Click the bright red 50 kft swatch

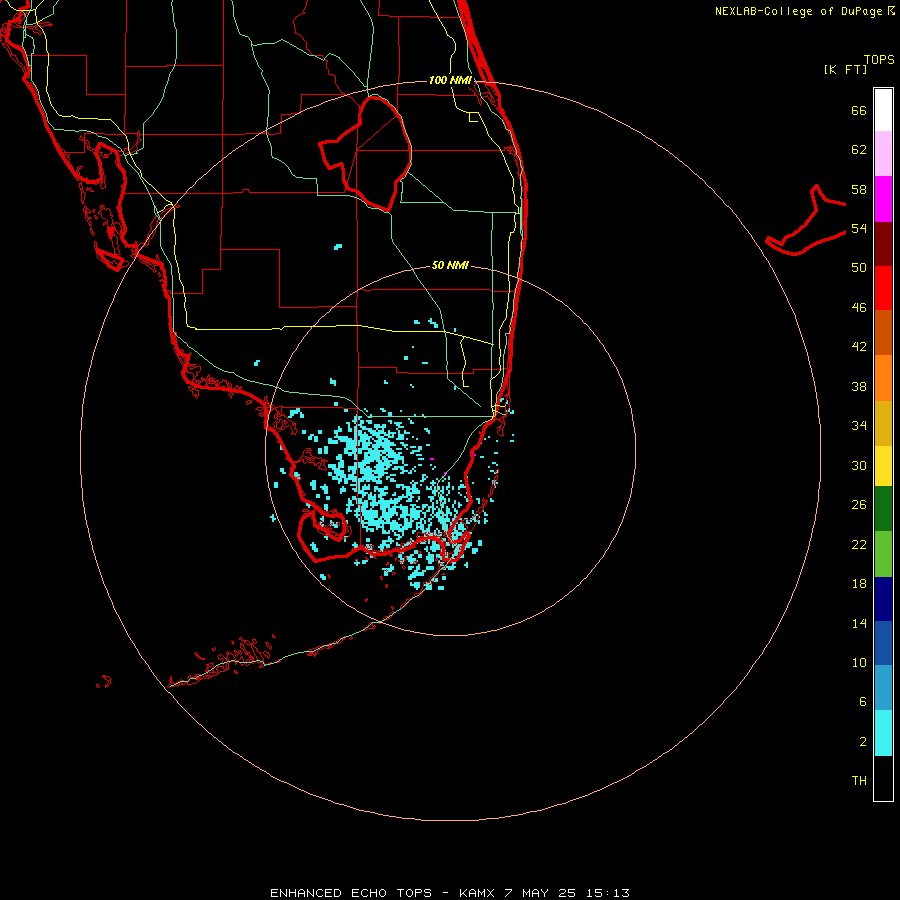[x=883, y=288]
